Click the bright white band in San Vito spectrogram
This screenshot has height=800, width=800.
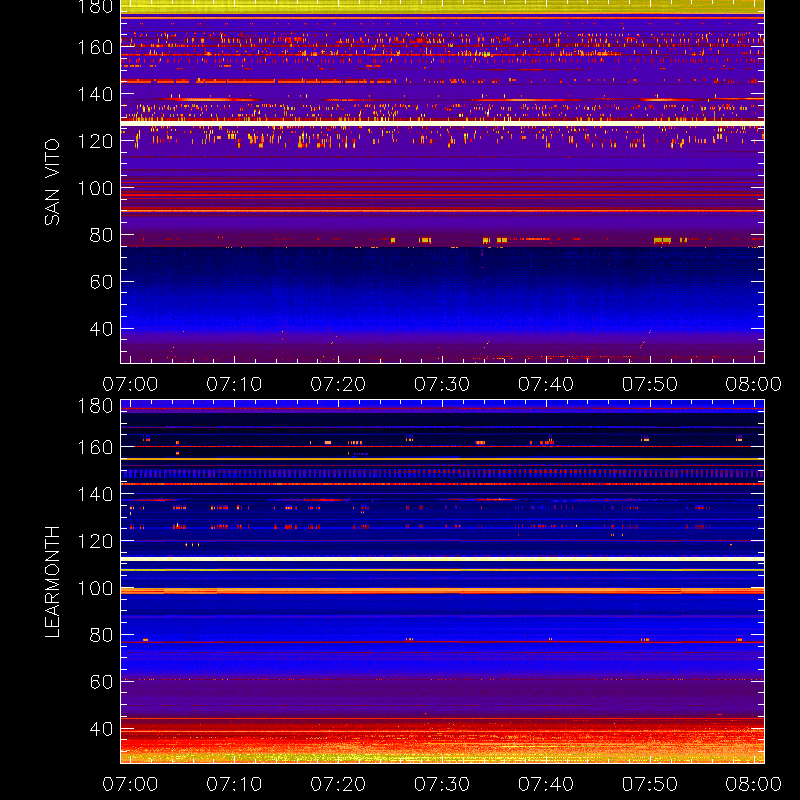(x=442, y=123)
